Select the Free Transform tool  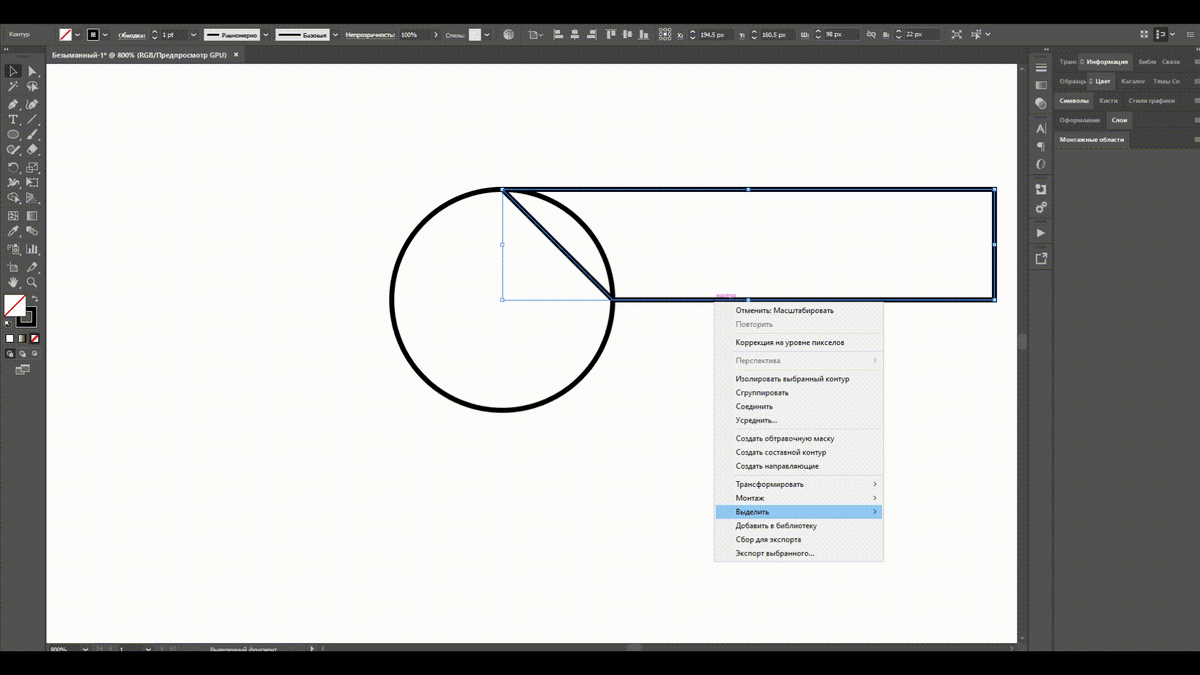coord(32,183)
